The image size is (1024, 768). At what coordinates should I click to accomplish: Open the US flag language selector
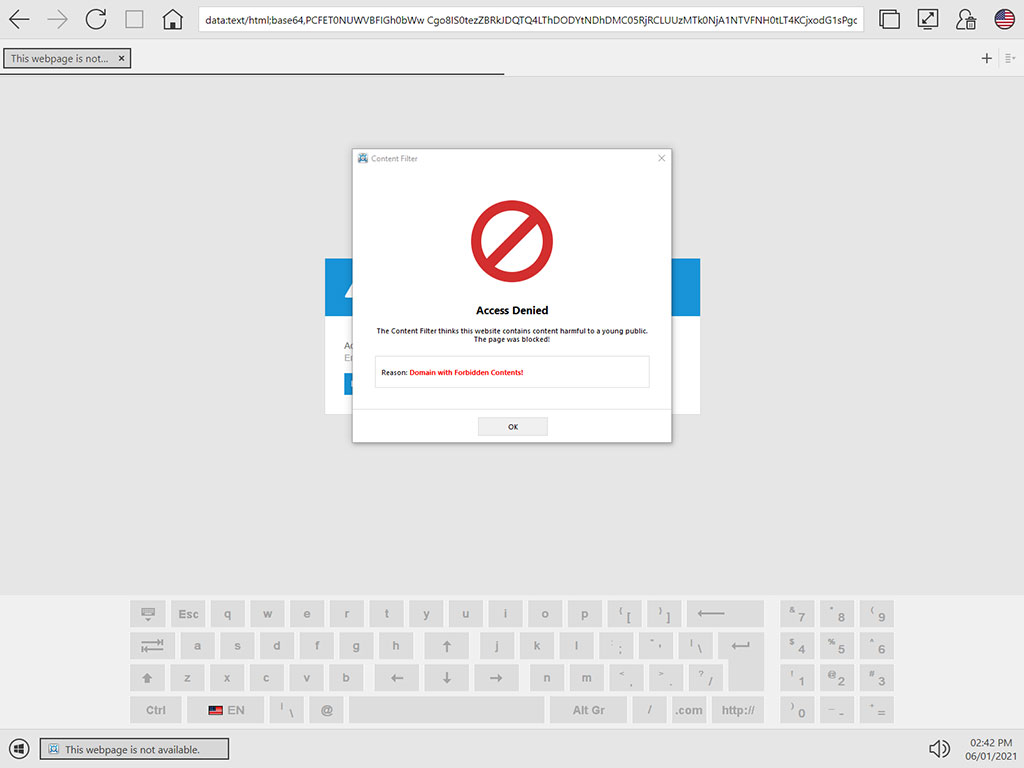(1004, 19)
